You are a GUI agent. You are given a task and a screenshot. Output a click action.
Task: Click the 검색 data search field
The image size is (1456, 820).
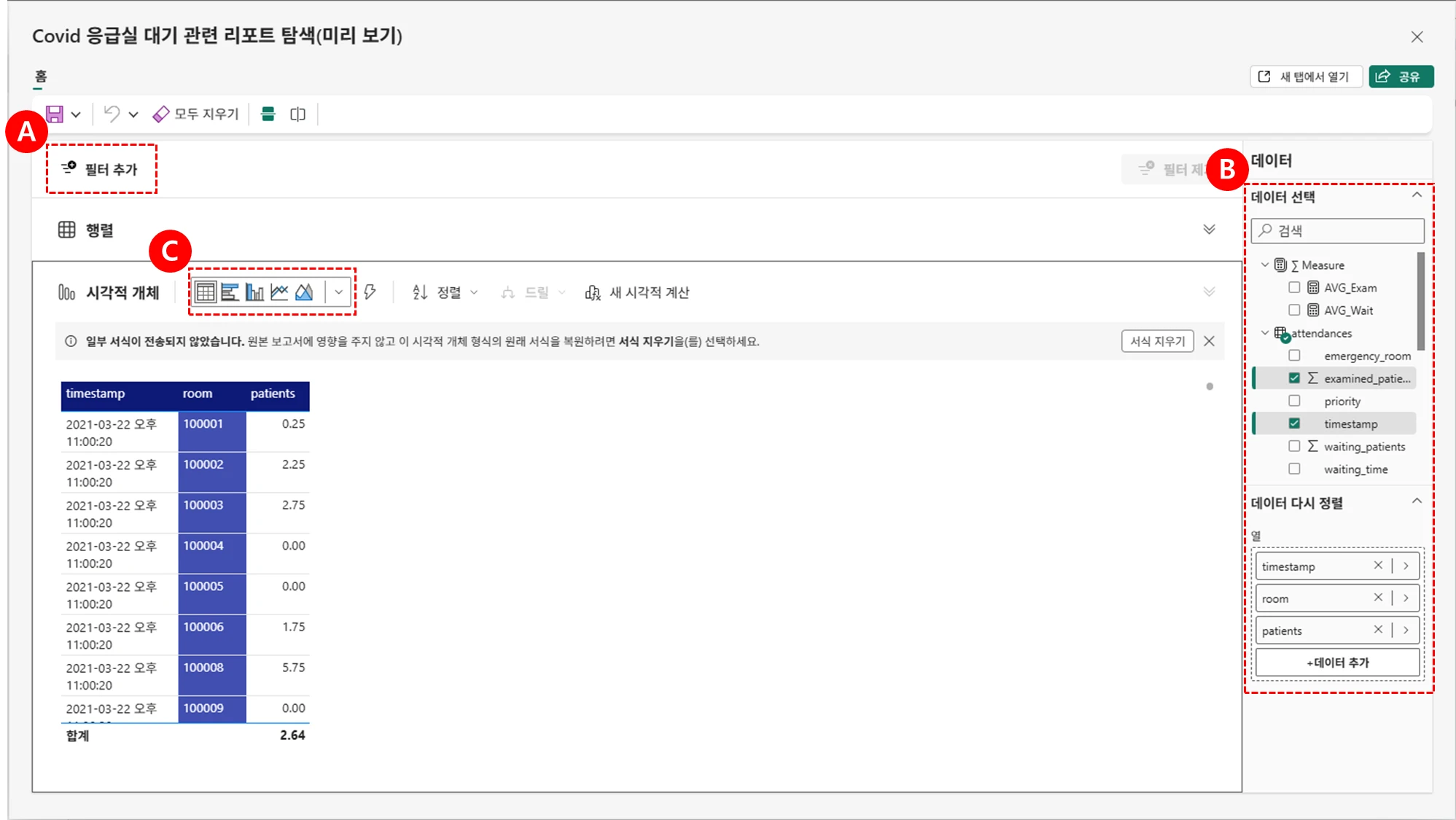coord(1345,230)
